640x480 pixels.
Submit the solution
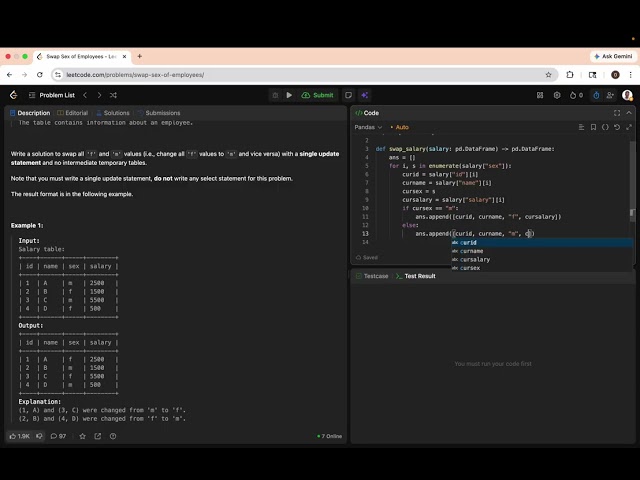coord(318,95)
